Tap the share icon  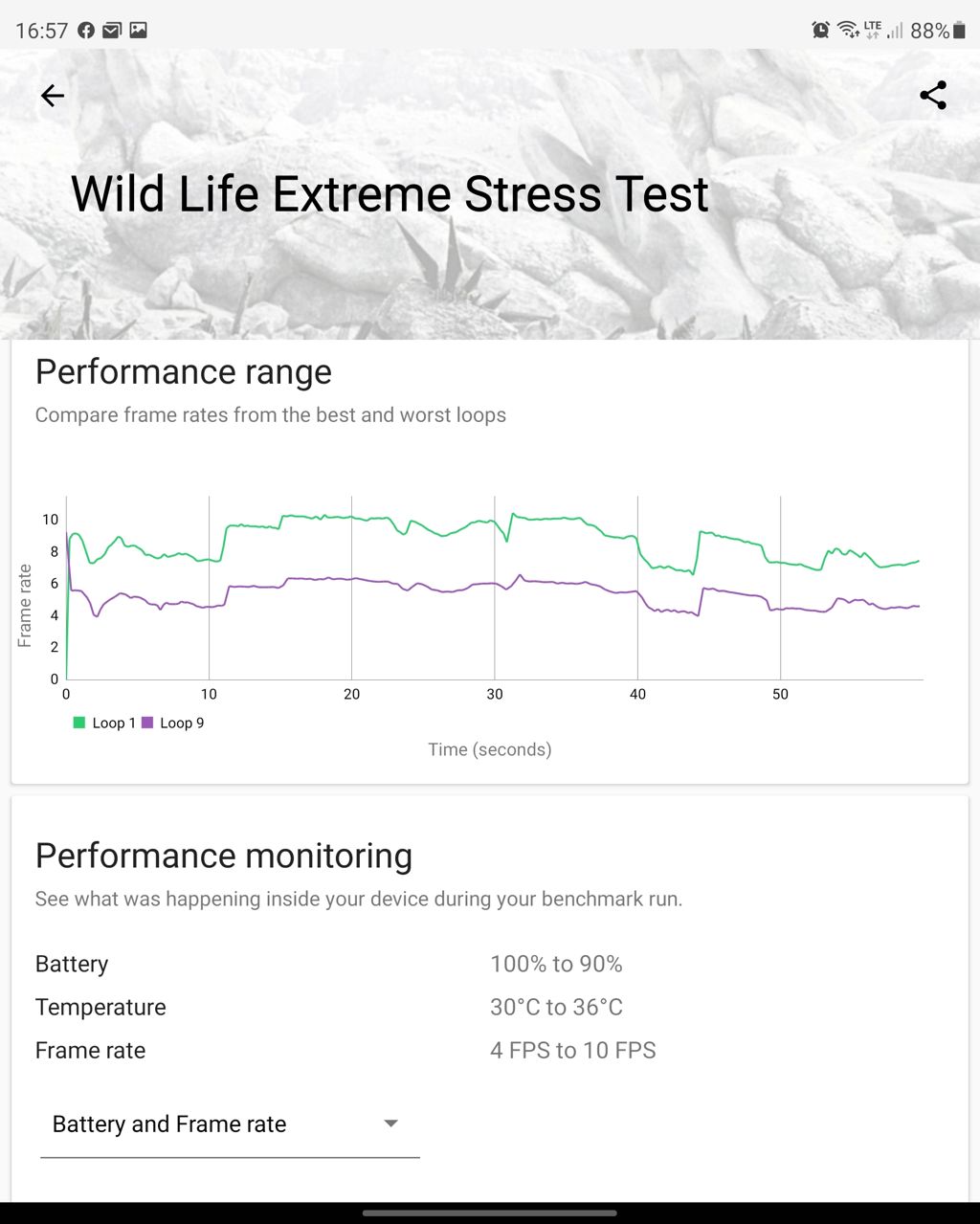[932, 96]
